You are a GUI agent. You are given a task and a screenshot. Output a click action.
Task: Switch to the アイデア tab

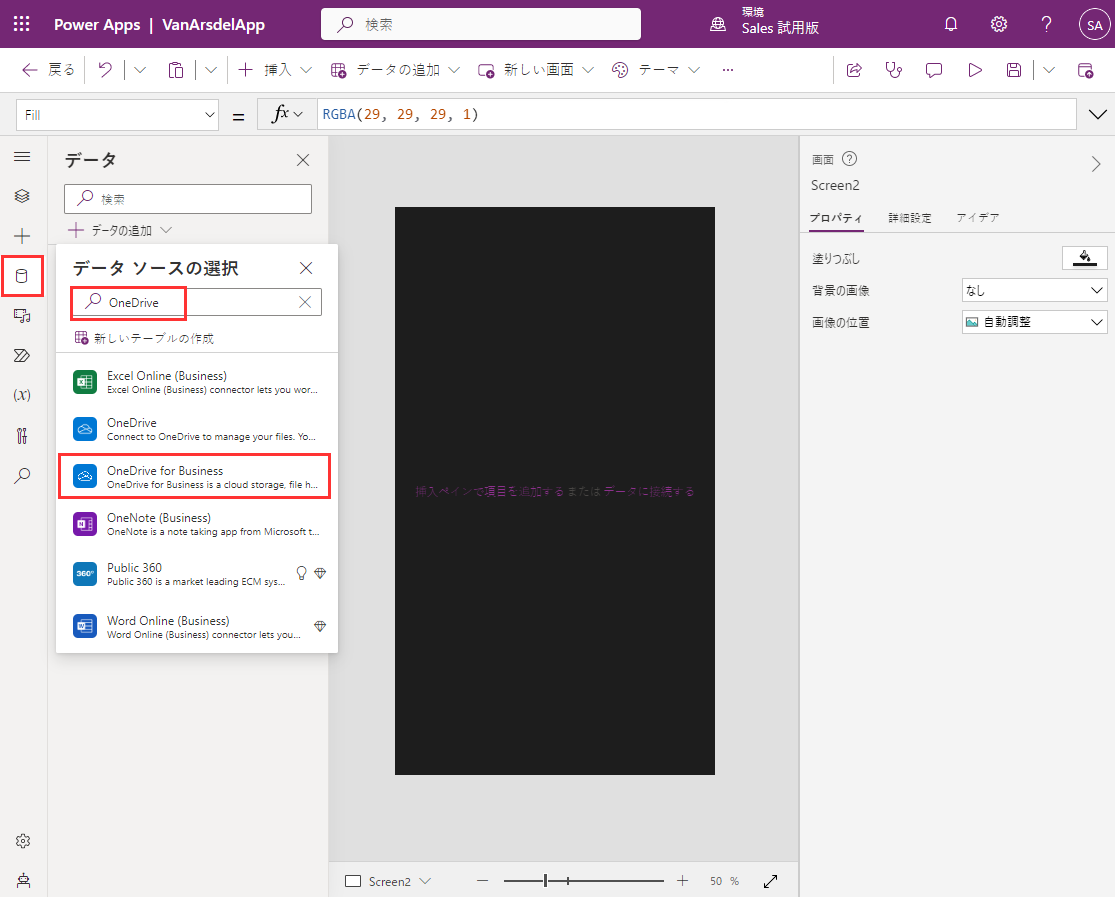[x=978, y=218]
